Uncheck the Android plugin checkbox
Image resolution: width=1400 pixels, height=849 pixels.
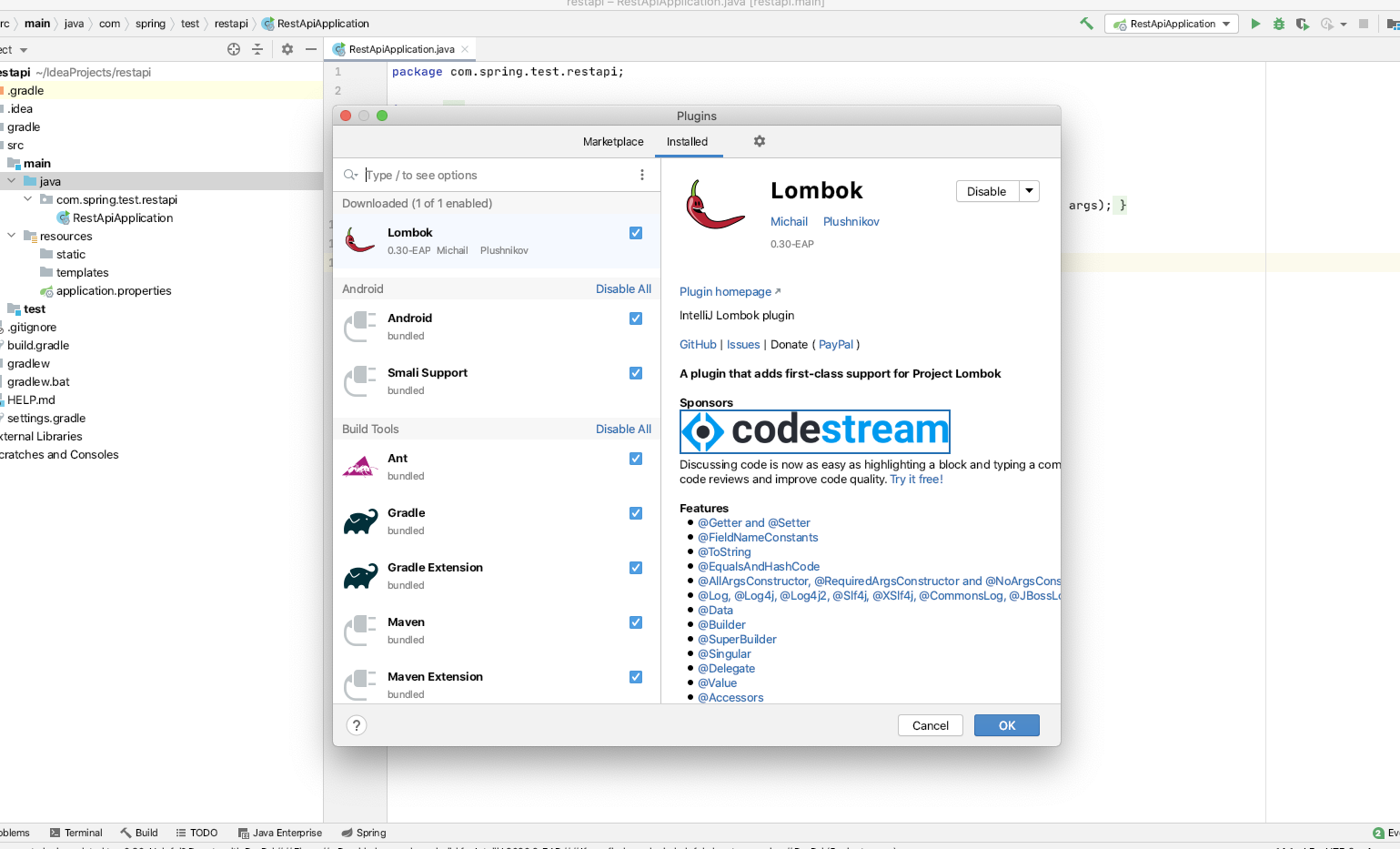(636, 318)
